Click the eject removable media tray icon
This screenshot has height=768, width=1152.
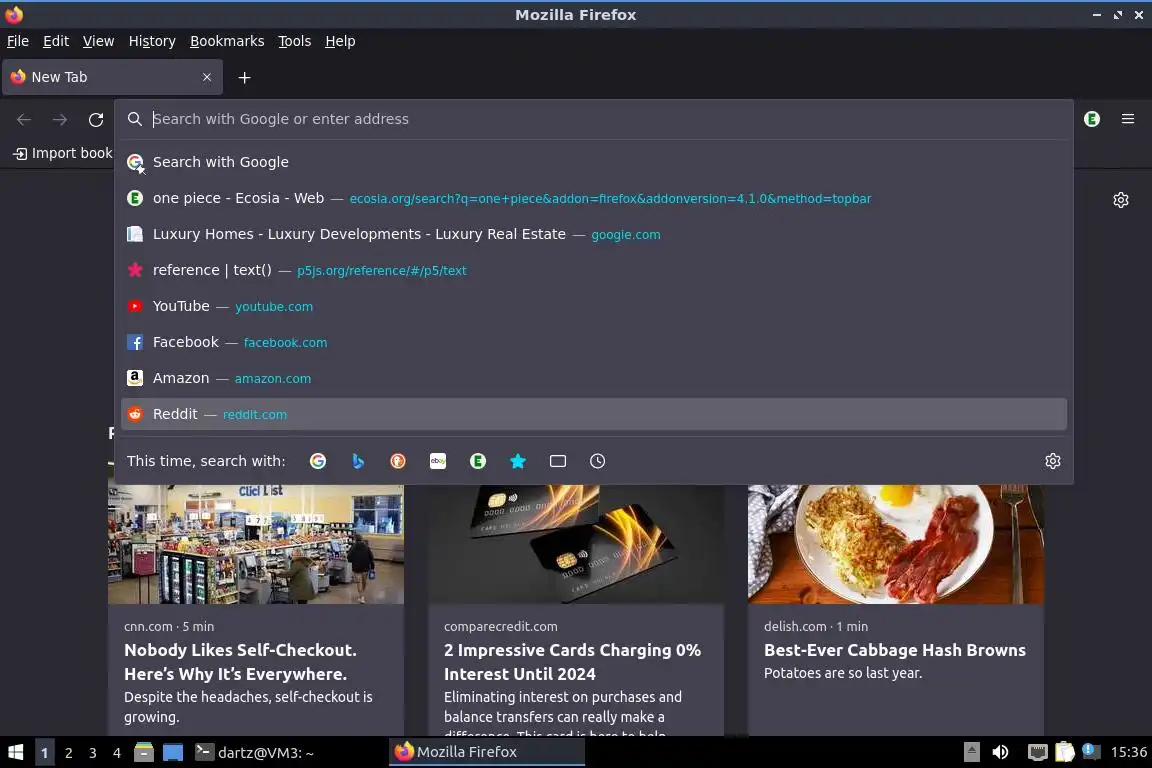click(x=971, y=752)
